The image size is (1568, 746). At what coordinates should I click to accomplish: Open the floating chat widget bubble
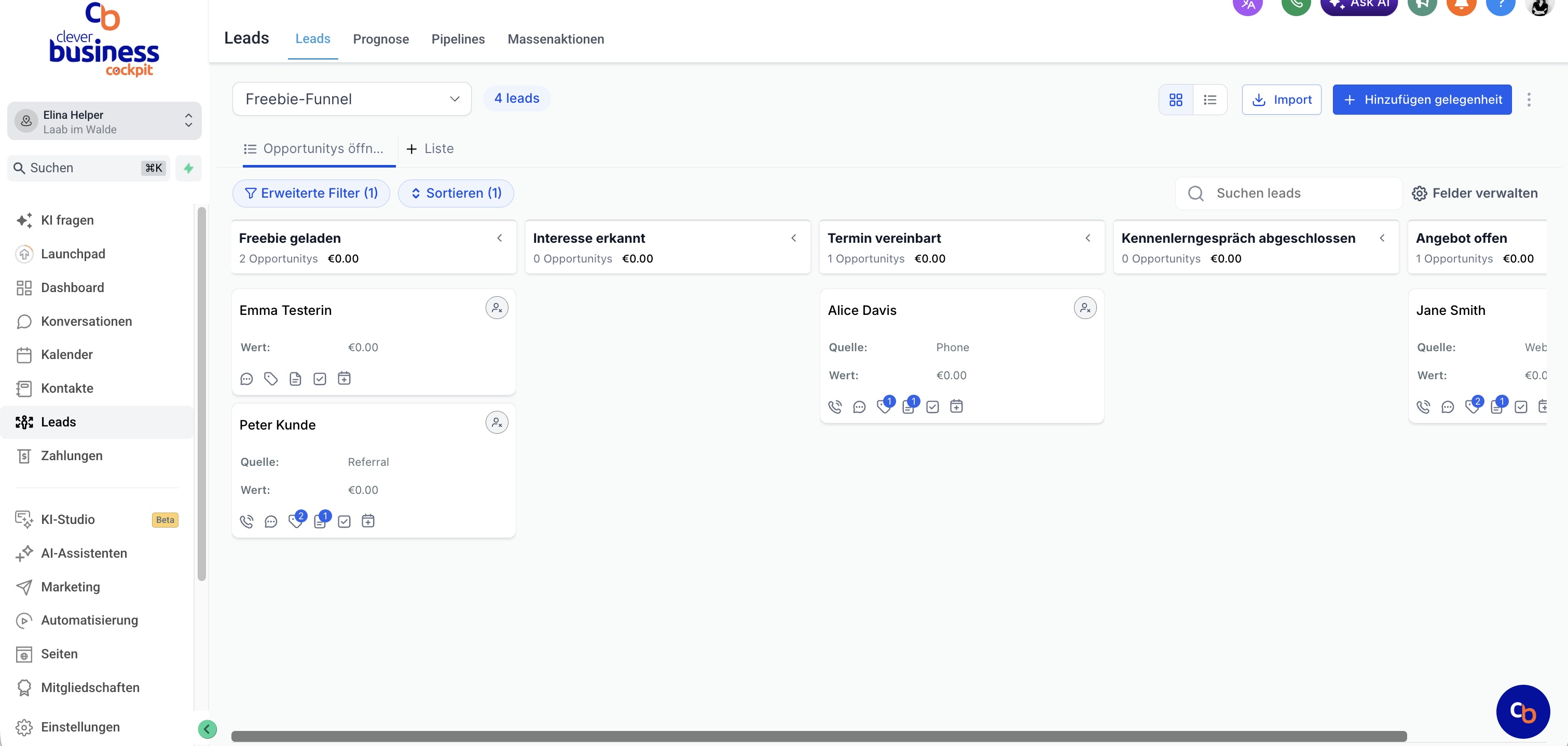tap(1523, 711)
